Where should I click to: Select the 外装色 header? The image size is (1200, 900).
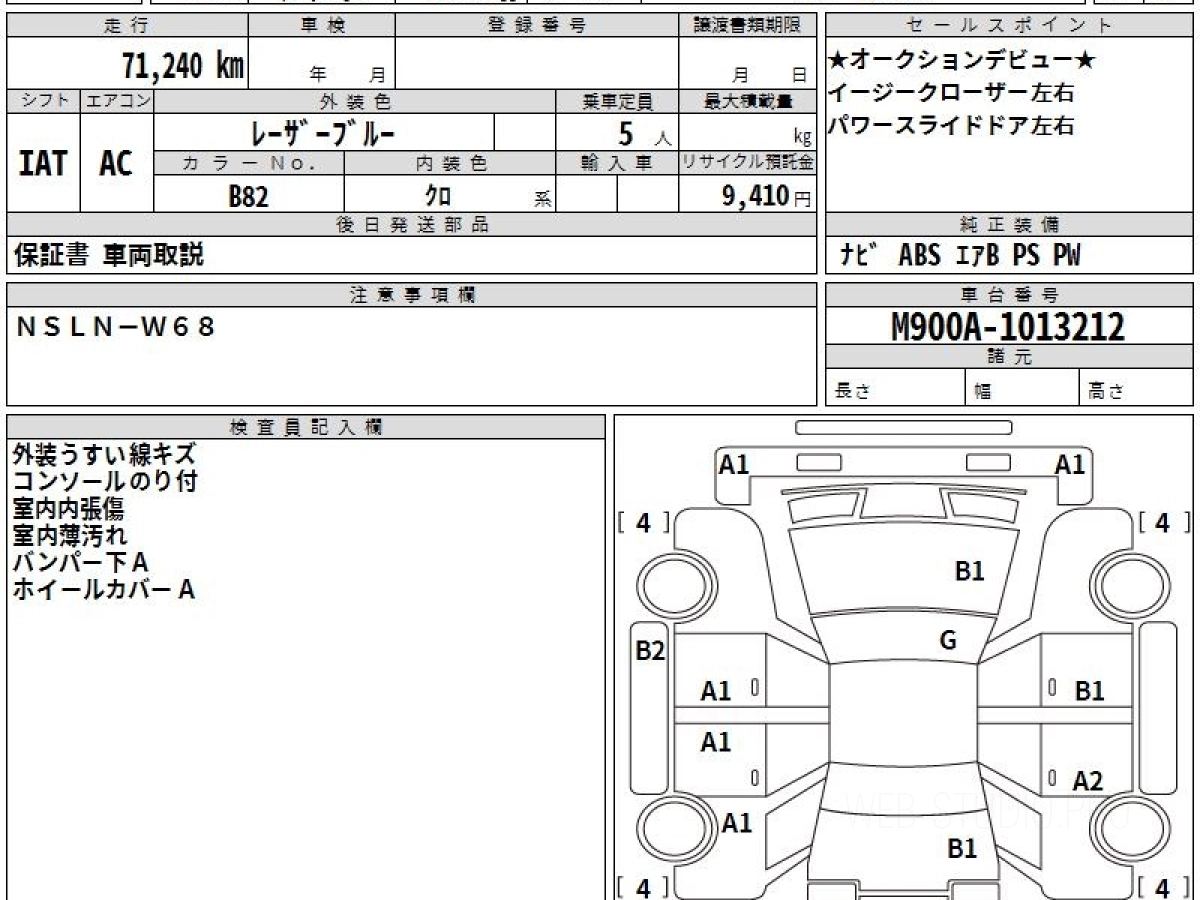355,101
